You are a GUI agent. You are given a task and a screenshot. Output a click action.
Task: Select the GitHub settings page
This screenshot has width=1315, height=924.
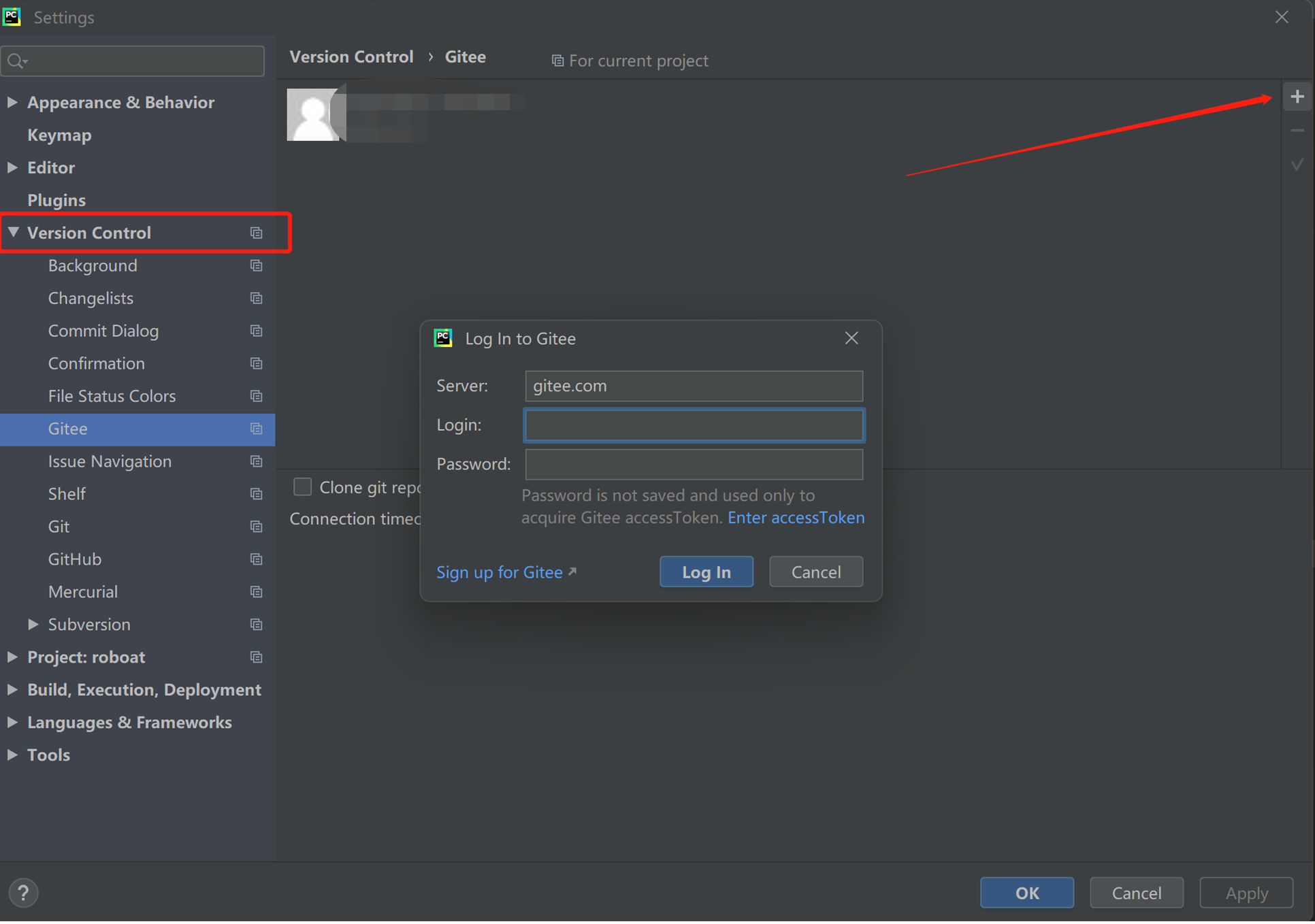click(75, 559)
